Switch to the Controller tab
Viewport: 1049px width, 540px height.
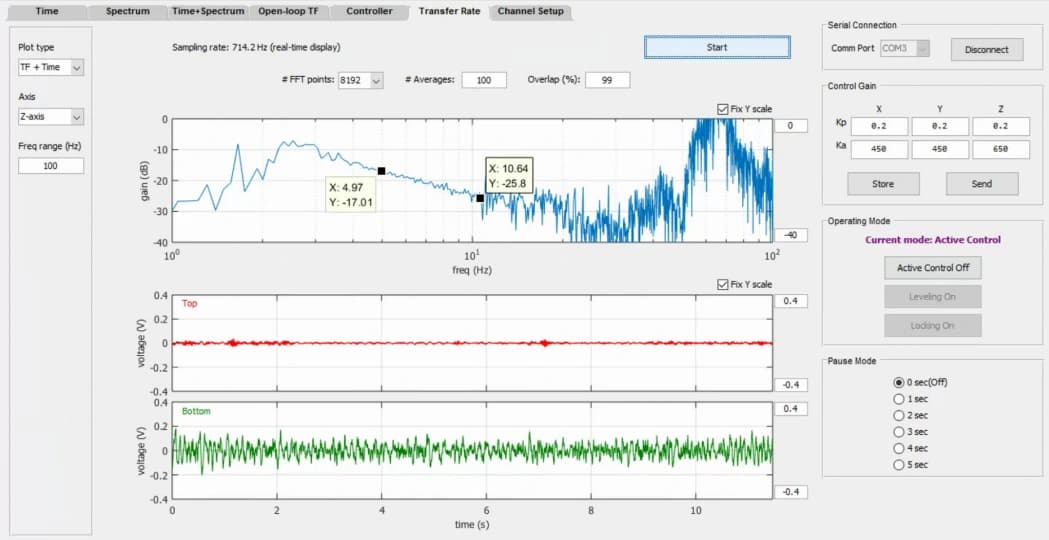coord(369,11)
